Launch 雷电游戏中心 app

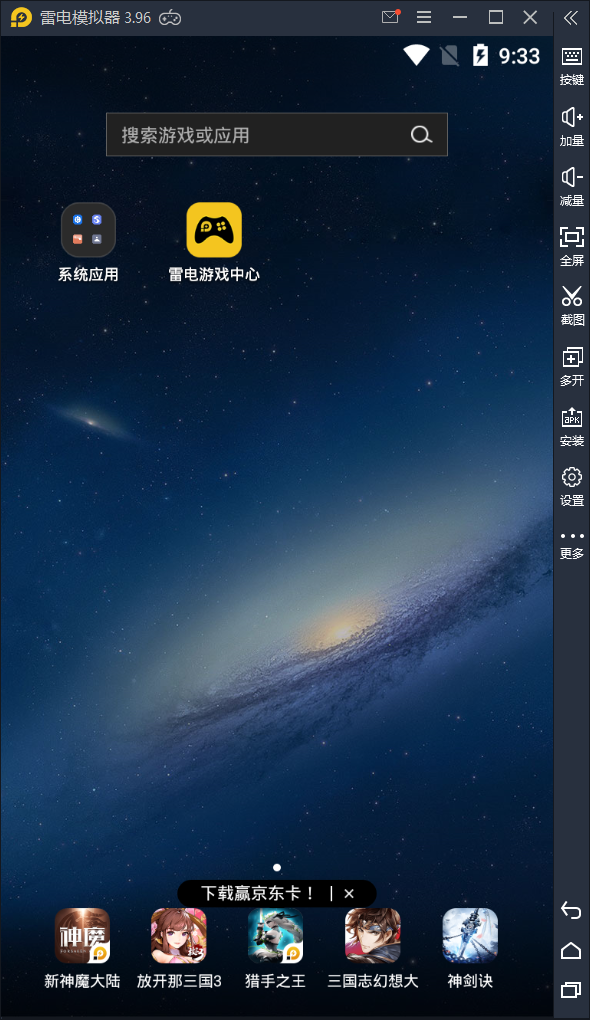pyautogui.click(x=214, y=242)
